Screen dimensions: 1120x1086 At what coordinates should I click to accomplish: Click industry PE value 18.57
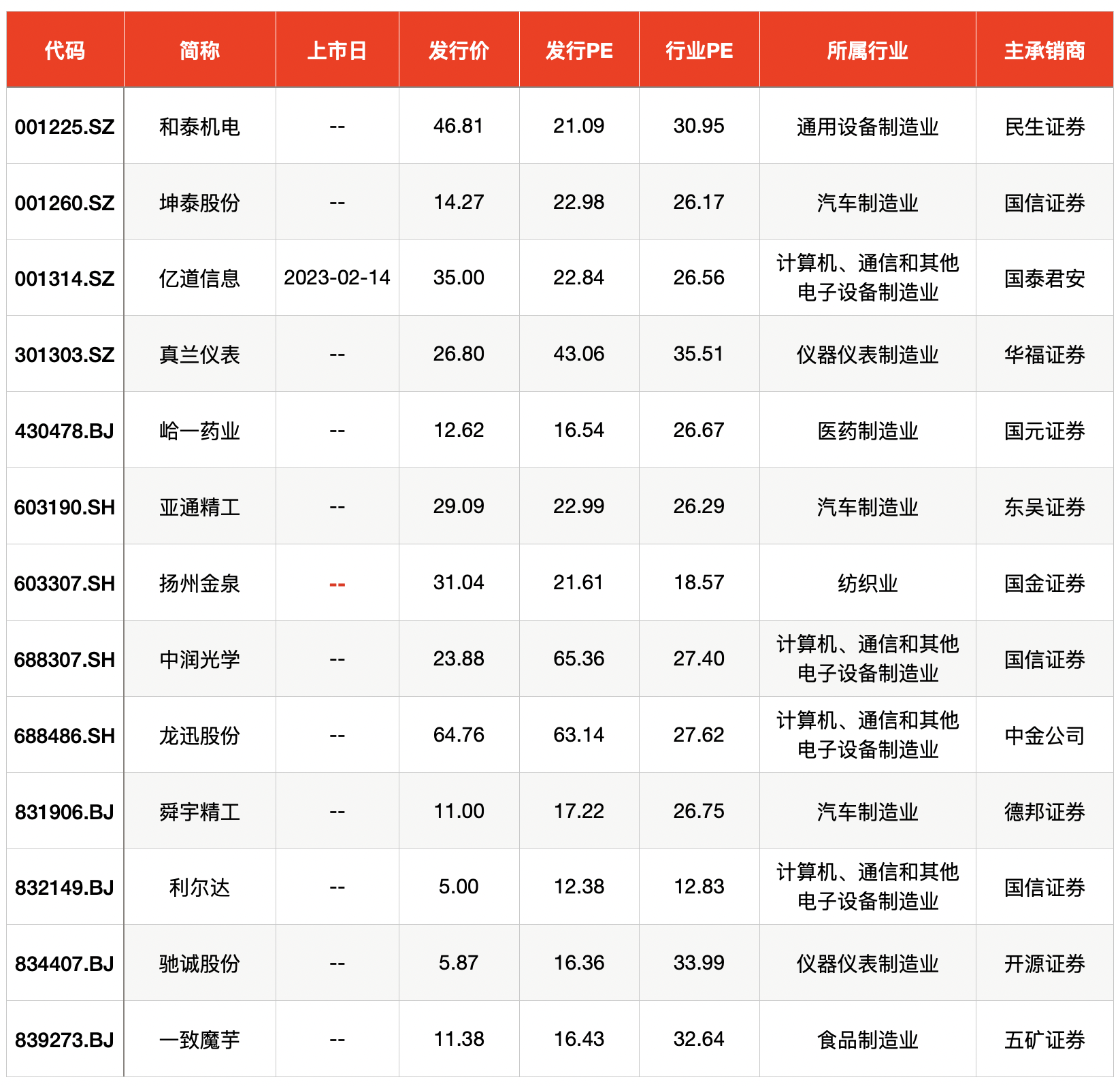pyautogui.click(x=699, y=582)
